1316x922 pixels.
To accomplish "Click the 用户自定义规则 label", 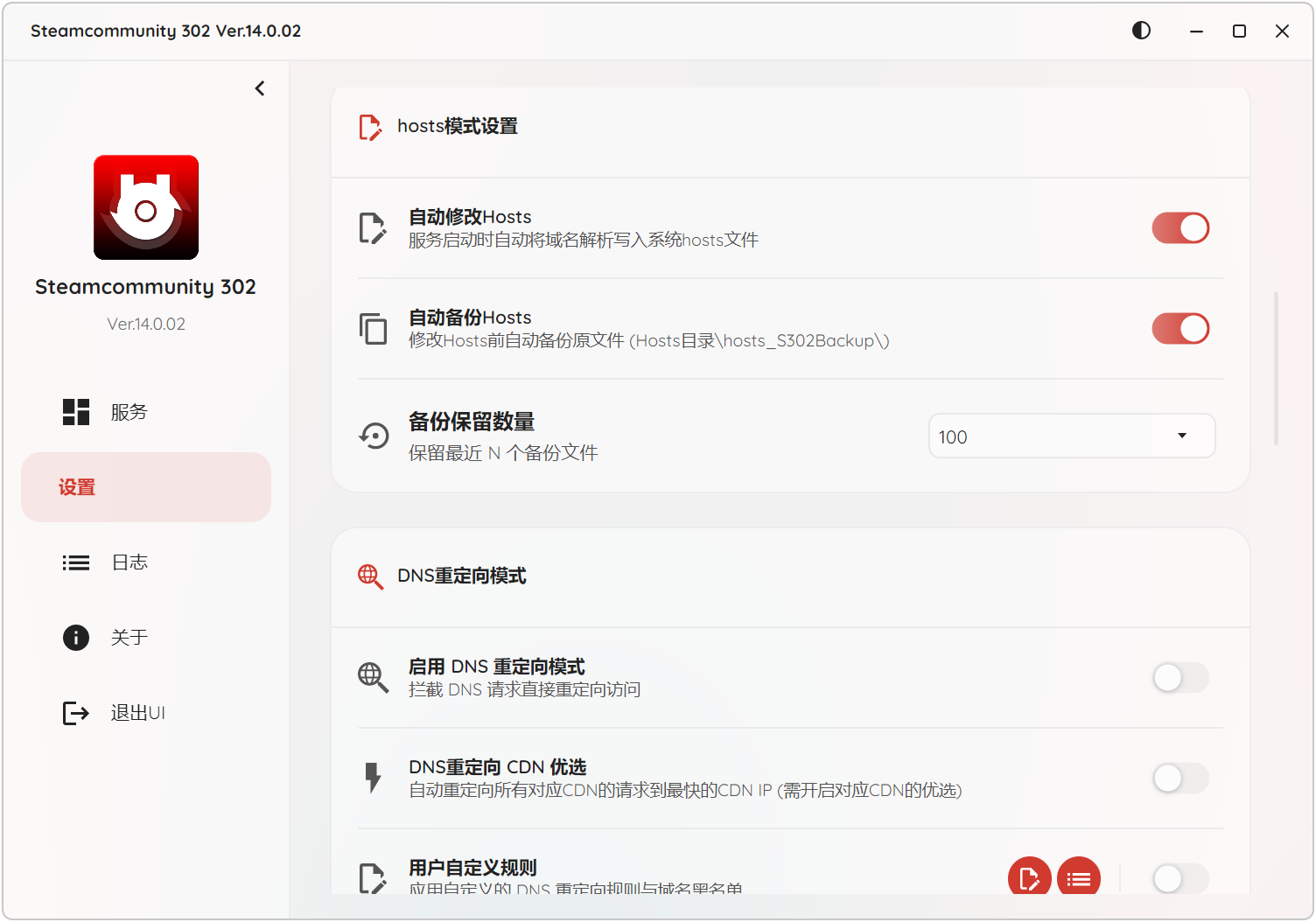I will pos(472,868).
